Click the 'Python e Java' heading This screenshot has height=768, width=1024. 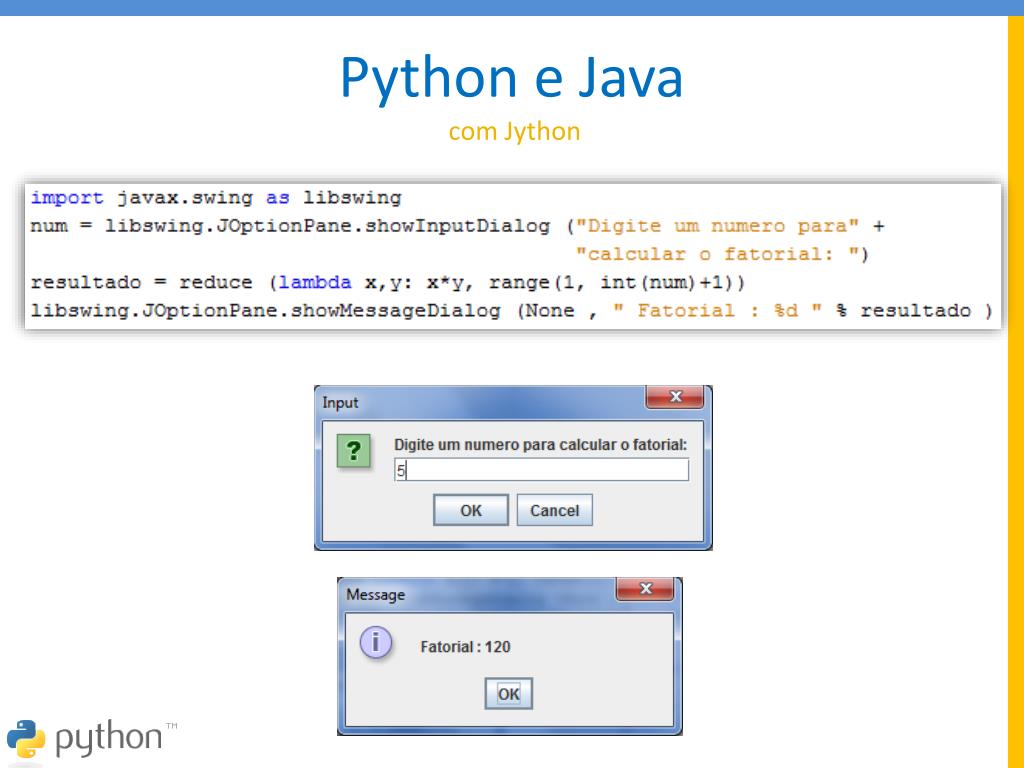click(x=511, y=77)
